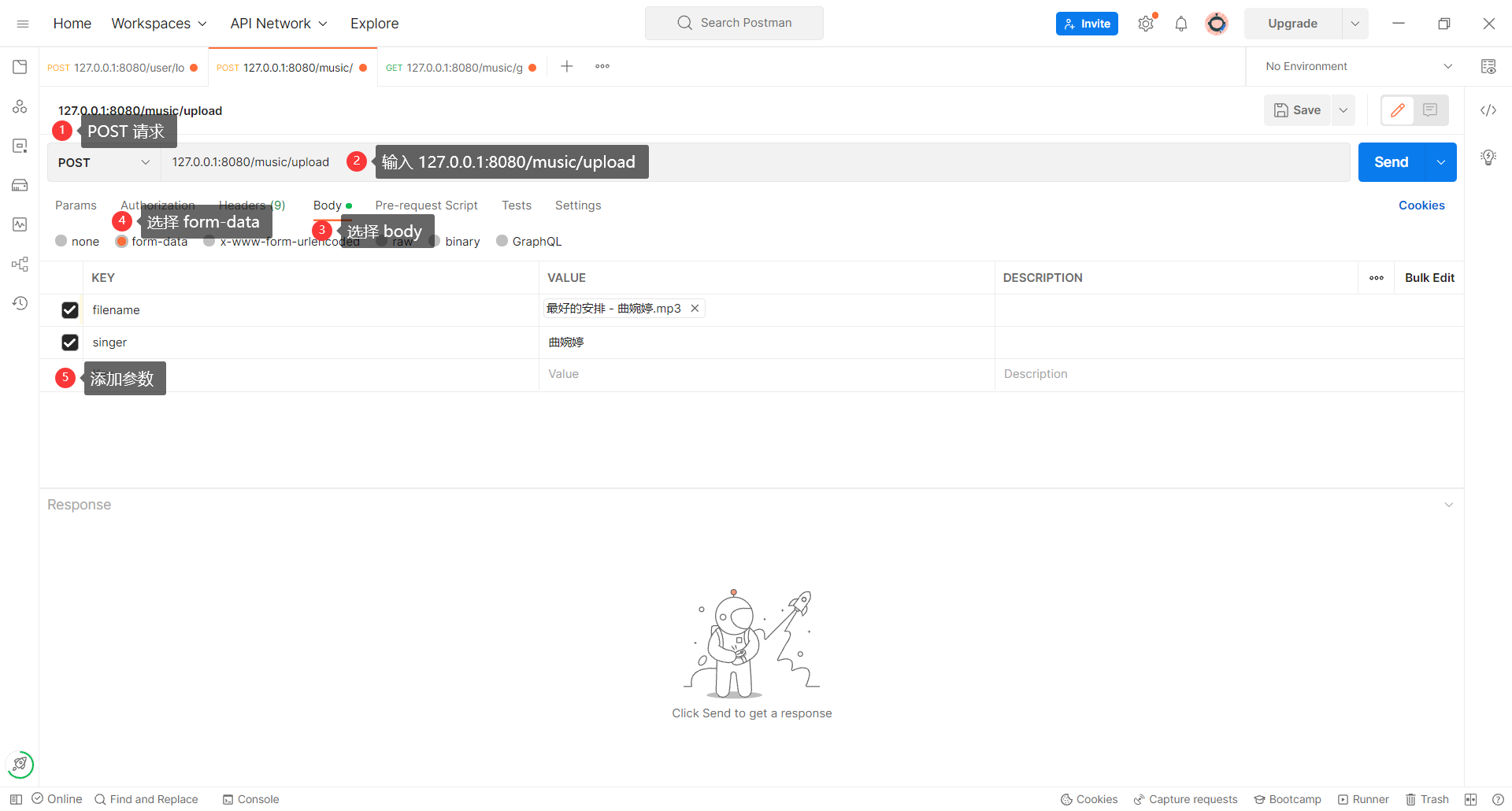
Task: Expand the Workspaces dropdown
Action: (x=159, y=24)
